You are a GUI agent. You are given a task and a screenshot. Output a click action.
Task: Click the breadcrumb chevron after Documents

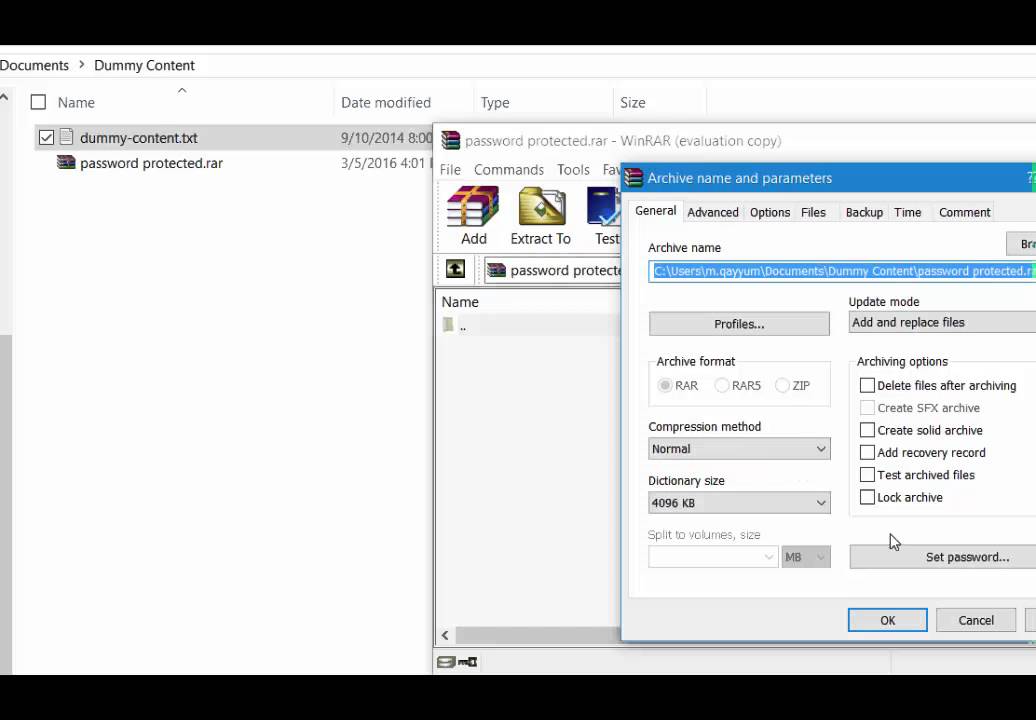(x=81, y=65)
